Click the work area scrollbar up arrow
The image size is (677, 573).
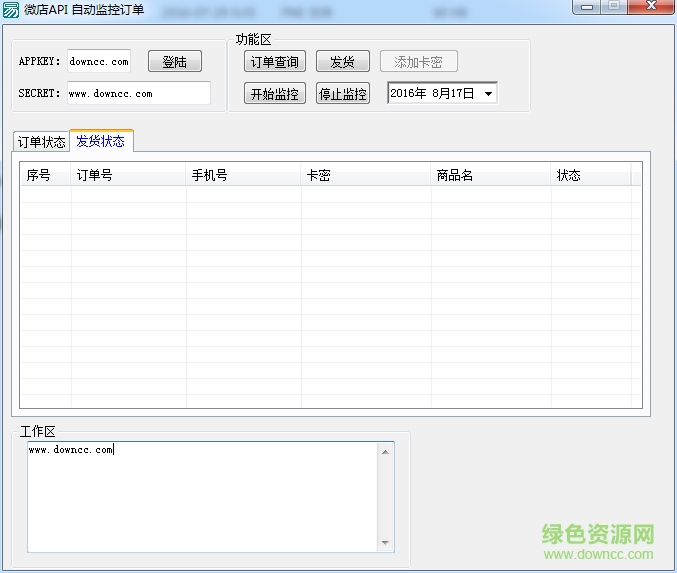click(386, 452)
